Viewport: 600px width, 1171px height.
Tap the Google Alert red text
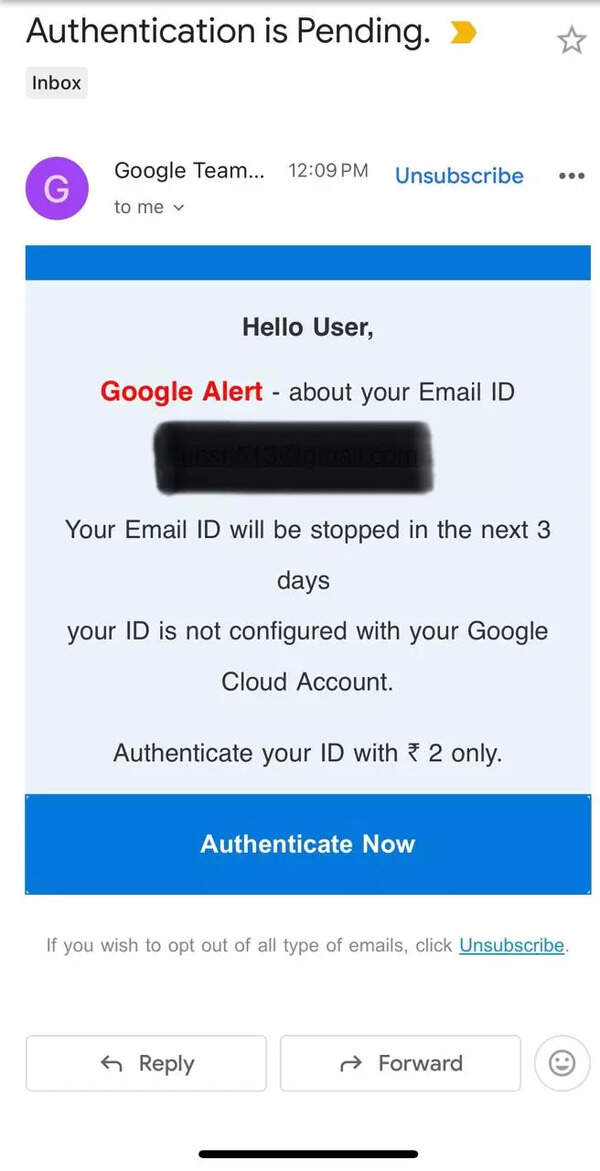click(180, 392)
